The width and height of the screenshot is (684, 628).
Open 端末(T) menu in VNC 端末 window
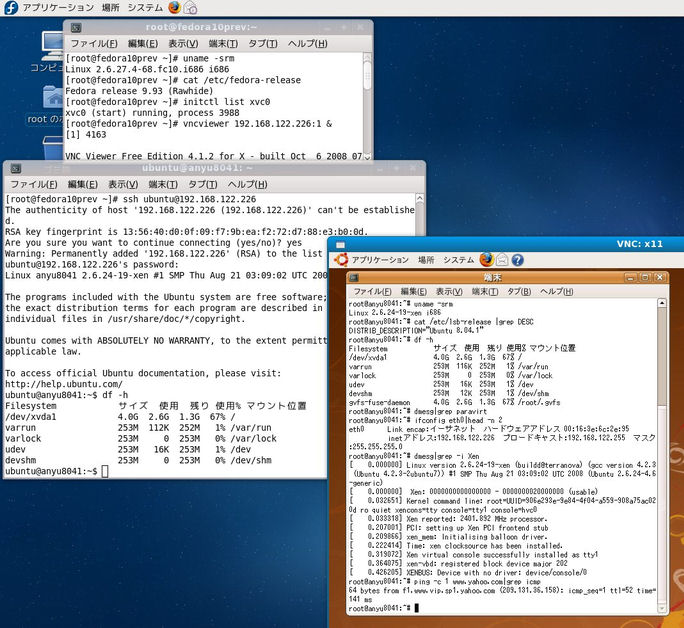(x=485, y=291)
